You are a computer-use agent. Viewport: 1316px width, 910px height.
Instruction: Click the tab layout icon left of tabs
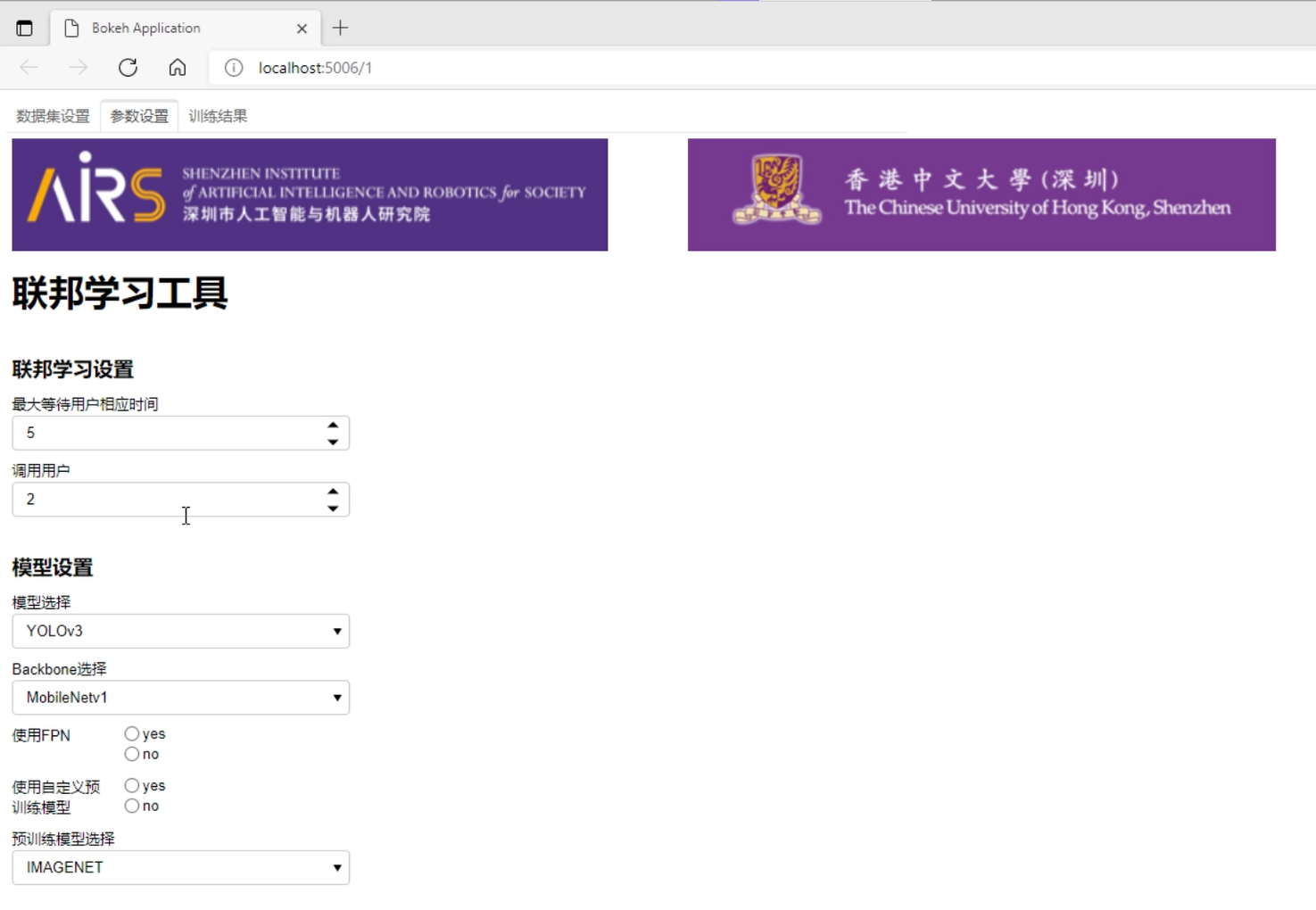click(x=24, y=27)
